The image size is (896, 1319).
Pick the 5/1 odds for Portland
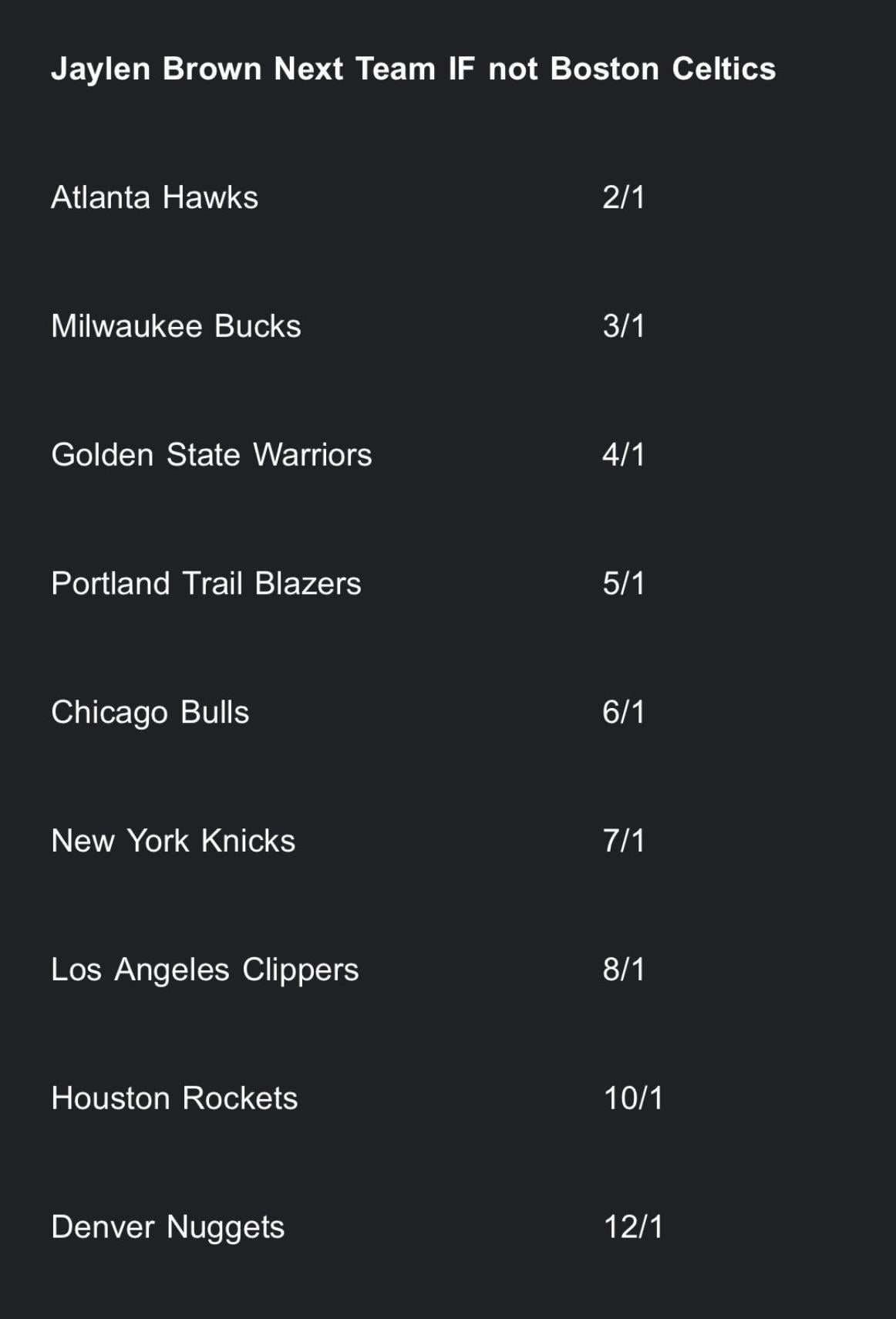623,584
